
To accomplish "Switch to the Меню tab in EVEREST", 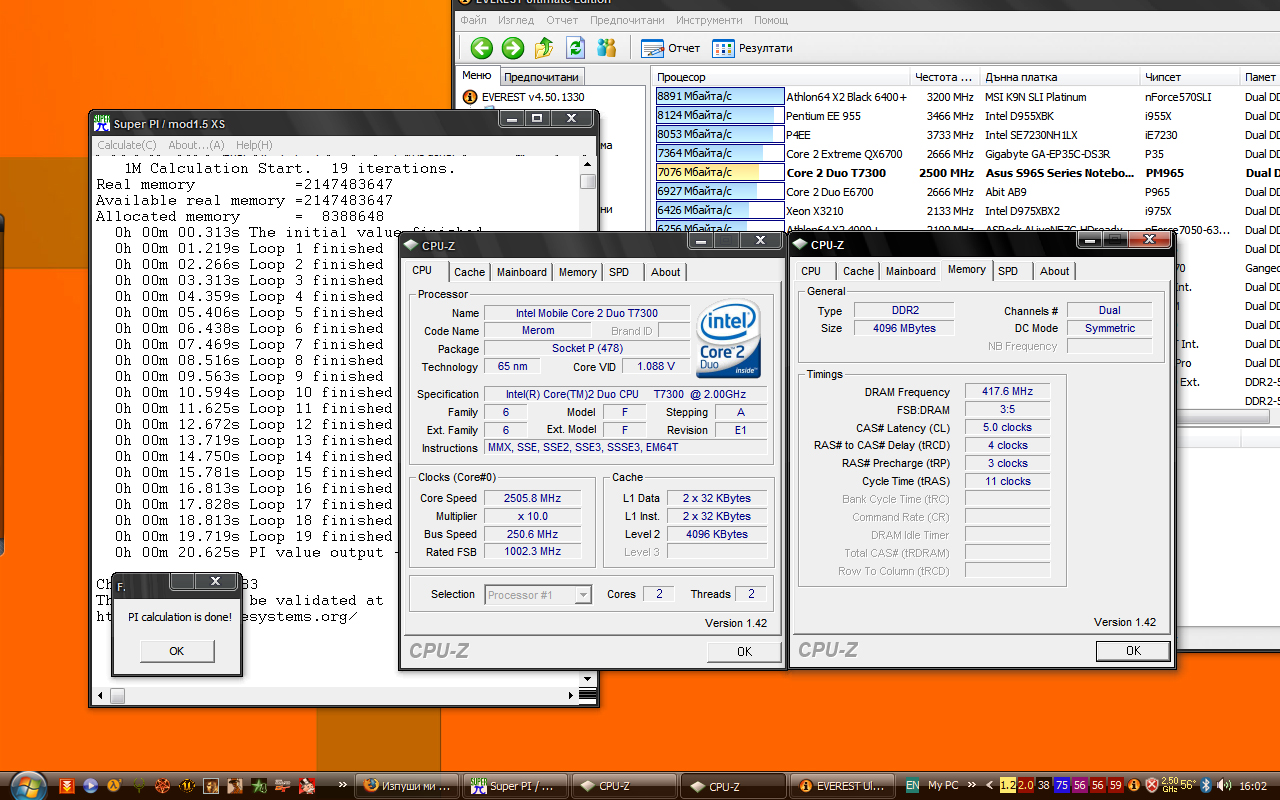I will (x=476, y=76).
